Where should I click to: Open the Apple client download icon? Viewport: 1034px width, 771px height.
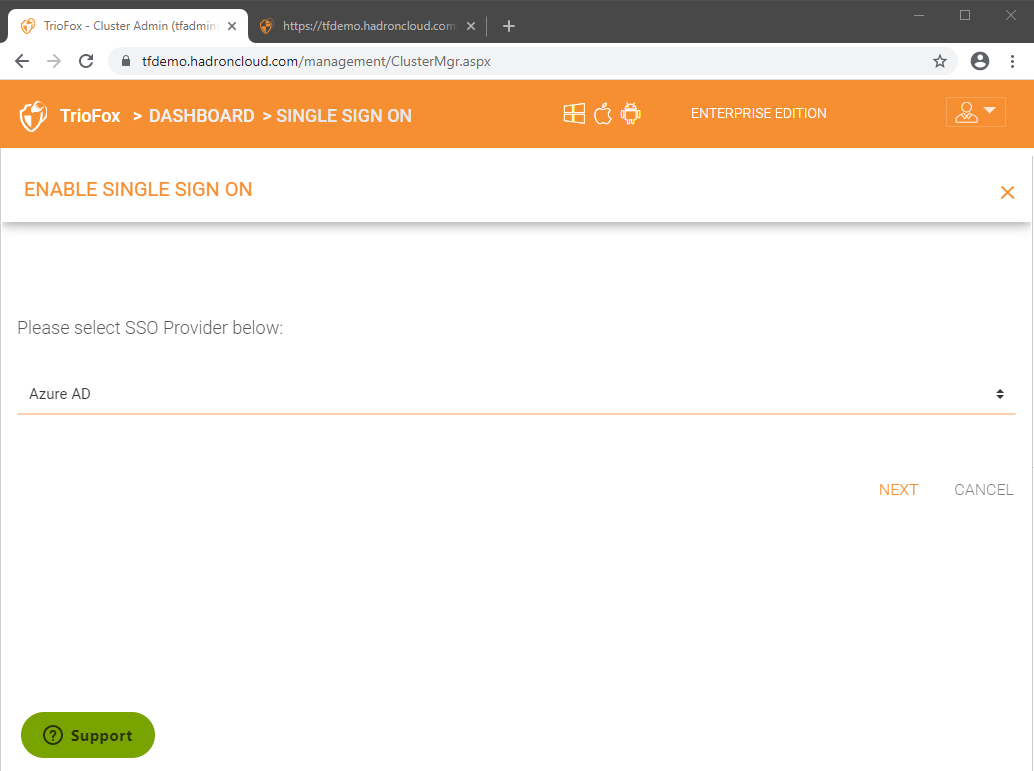603,113
